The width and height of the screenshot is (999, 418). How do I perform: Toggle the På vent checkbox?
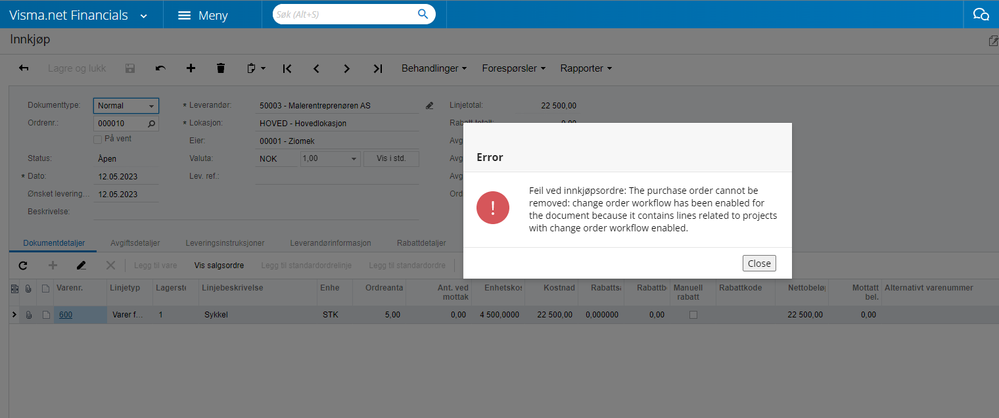[x=97, y=139]
